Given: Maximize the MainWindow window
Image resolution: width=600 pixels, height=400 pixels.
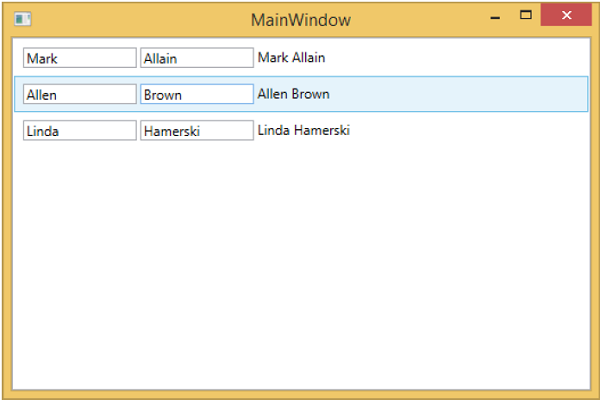Looking at the screenshot, I should click(524, 15).
